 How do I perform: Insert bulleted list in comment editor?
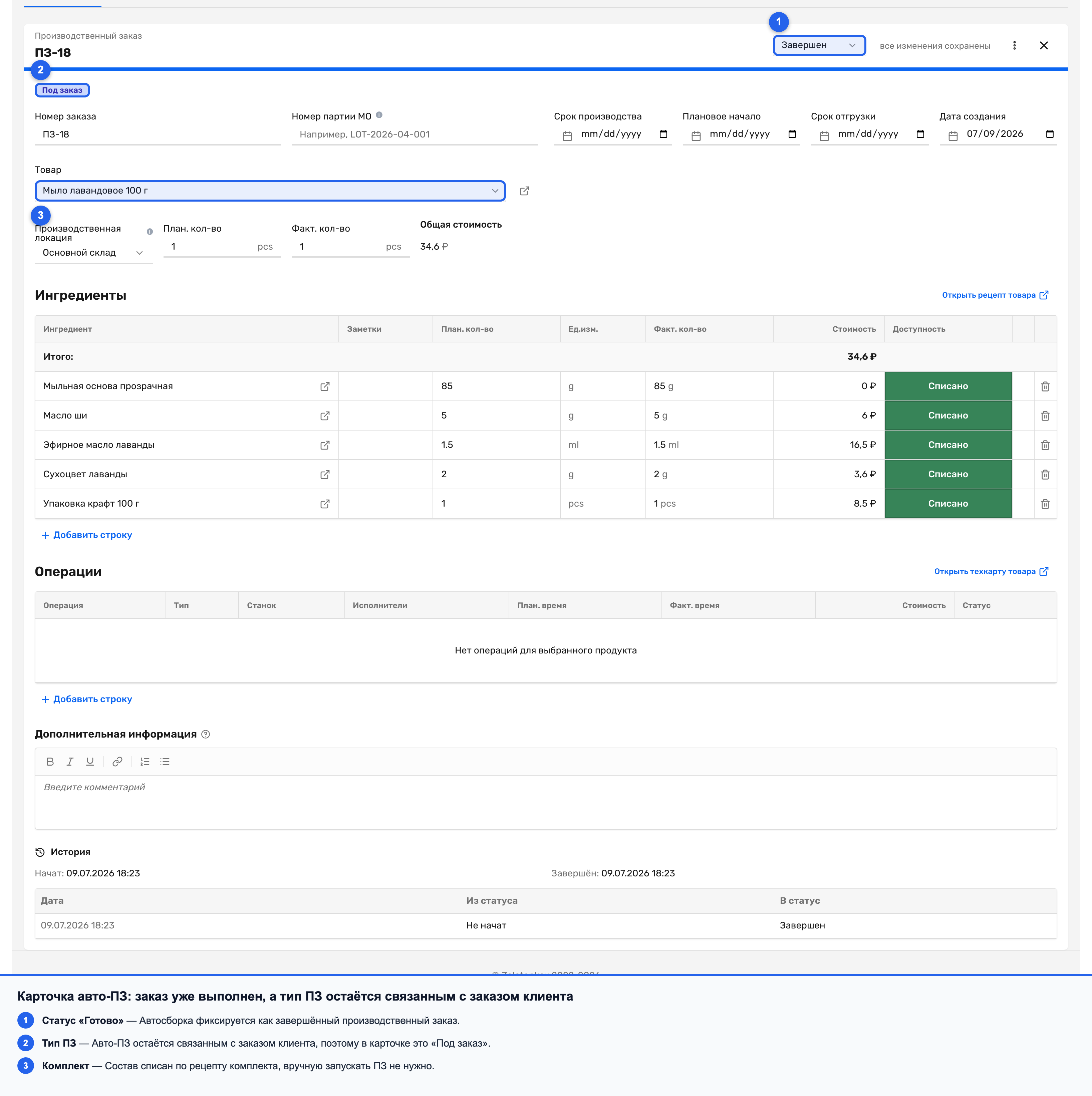(x=165, y=762)
